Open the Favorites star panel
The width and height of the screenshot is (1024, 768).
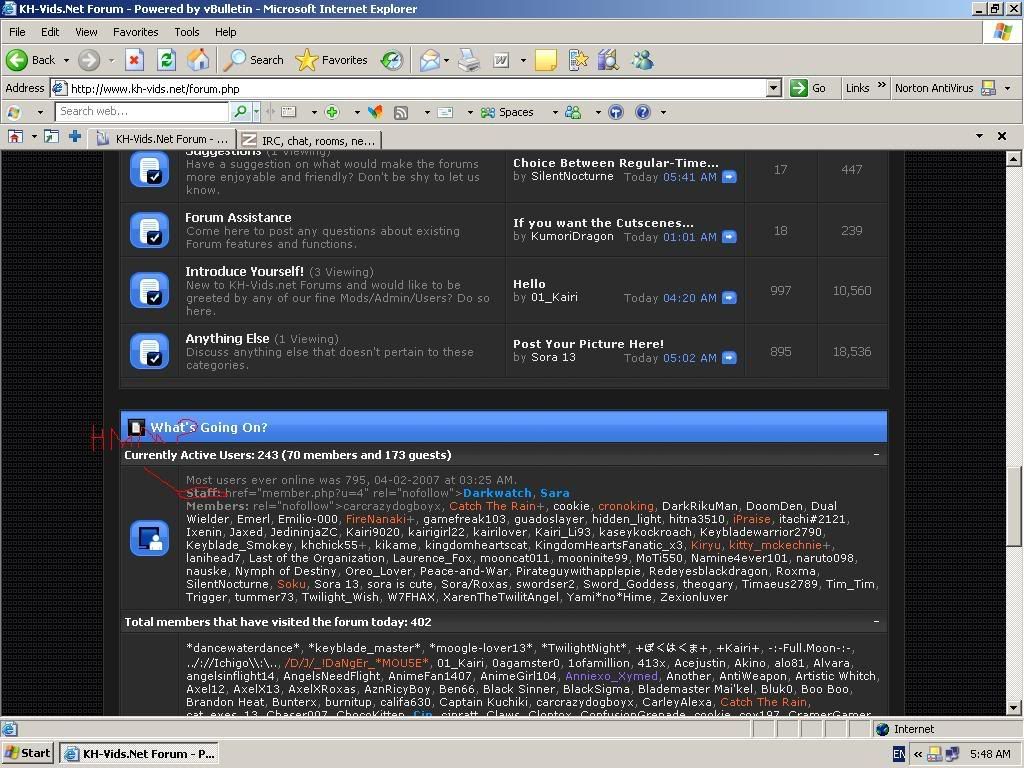tap(332, 60)
